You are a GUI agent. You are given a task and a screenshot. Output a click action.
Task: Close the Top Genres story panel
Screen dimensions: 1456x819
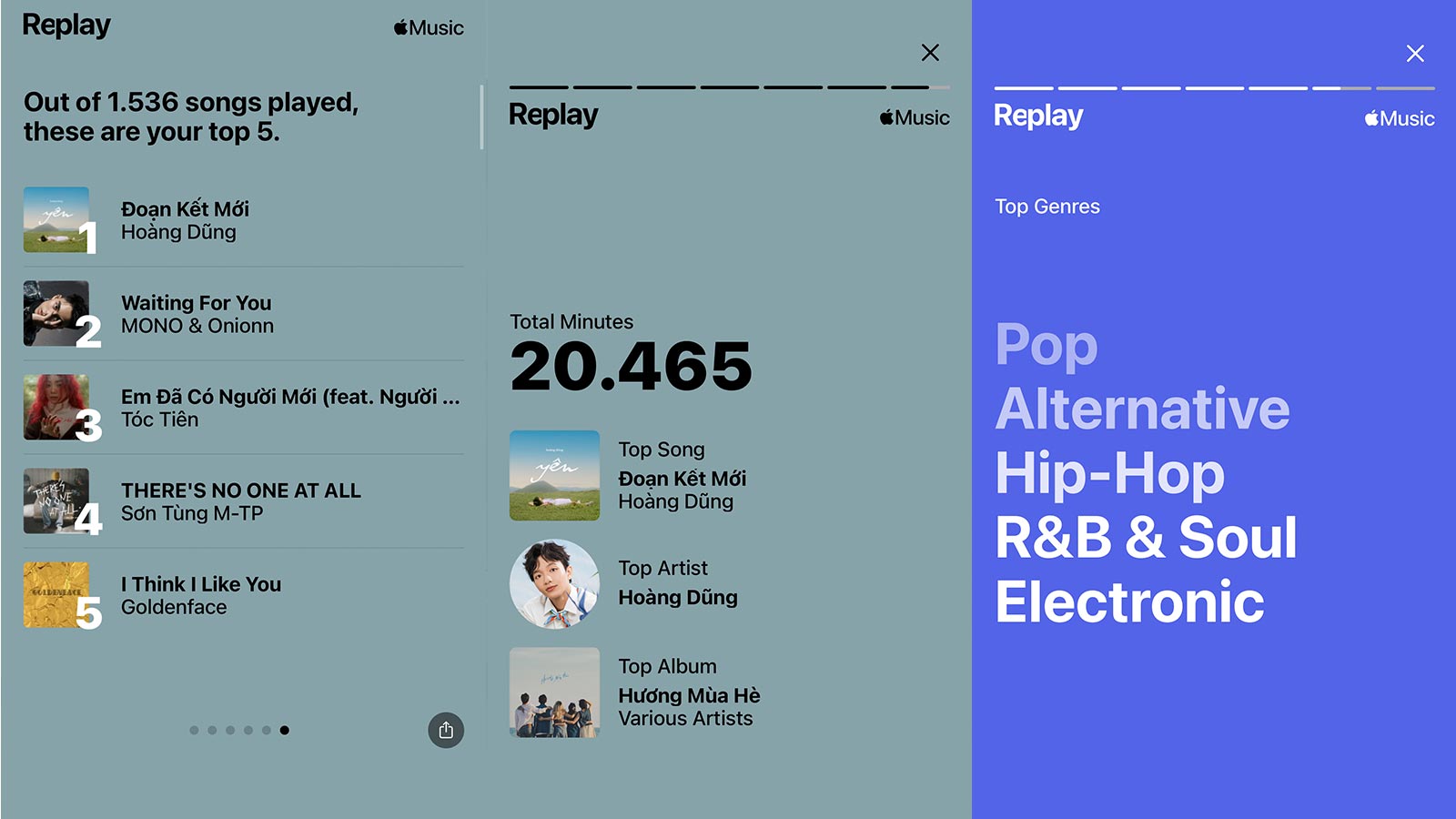(1415, 54)
